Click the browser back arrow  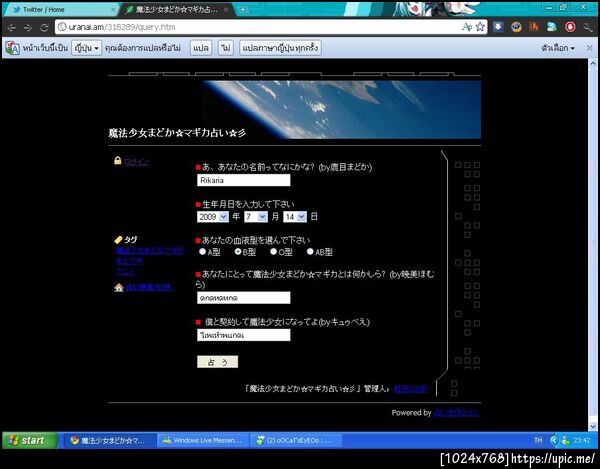point(11,28)
